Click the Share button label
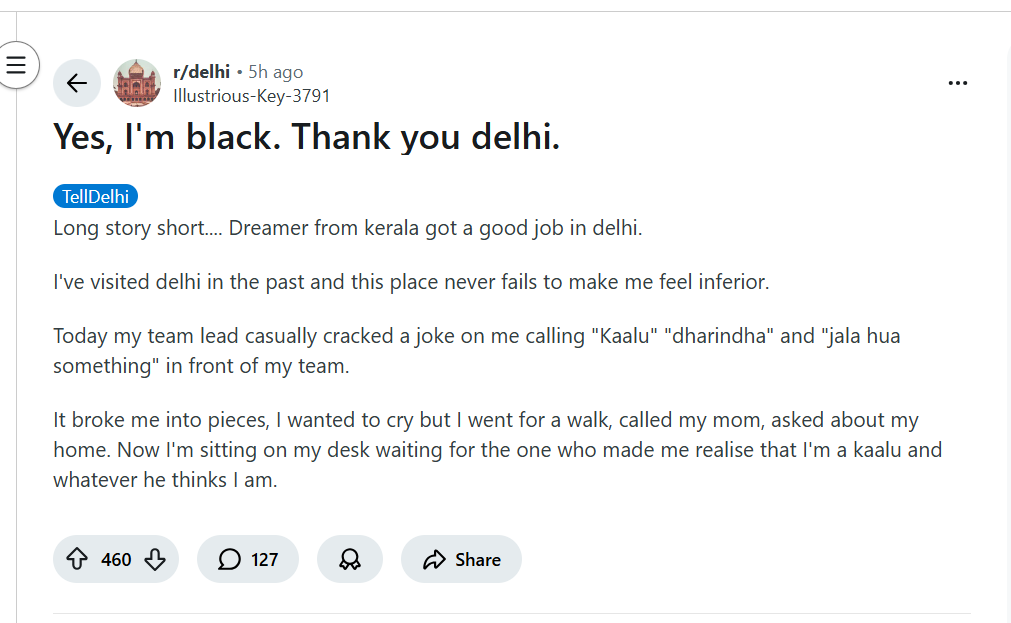Screen dimensions: 1011x623 pyautogui.click(x=478, y=559)
